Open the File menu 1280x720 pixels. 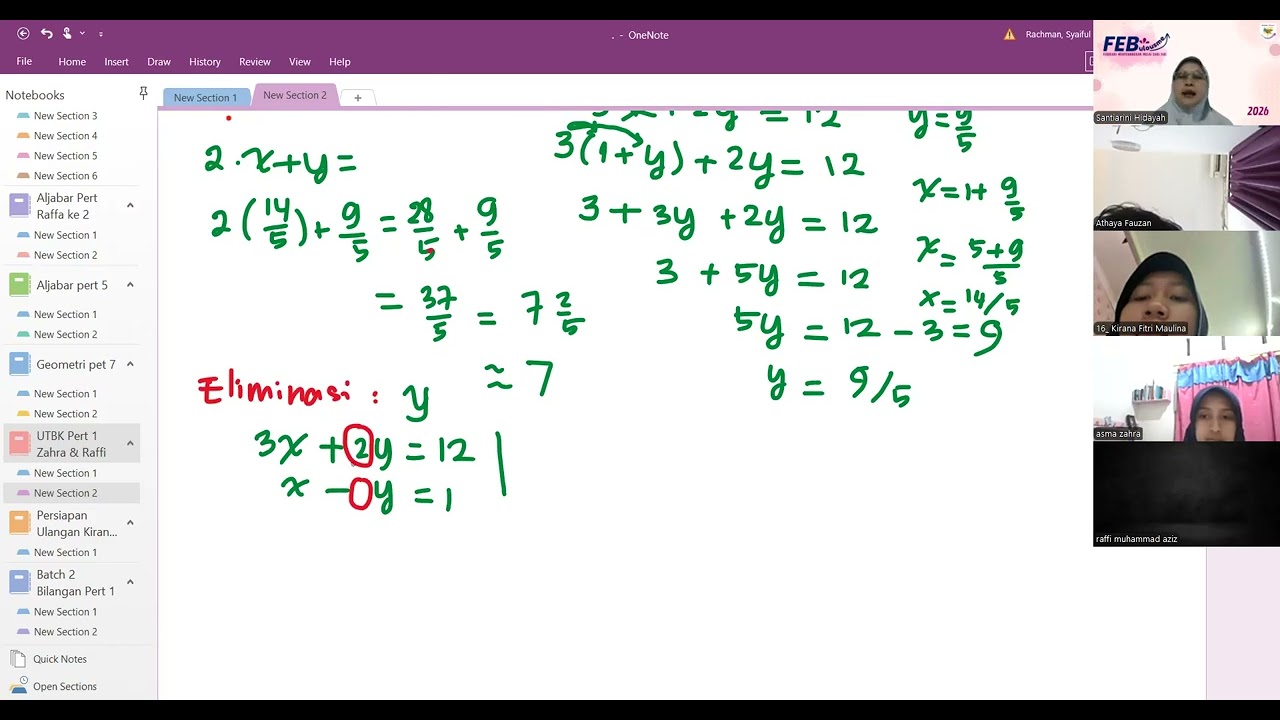(x=24, y=61)
